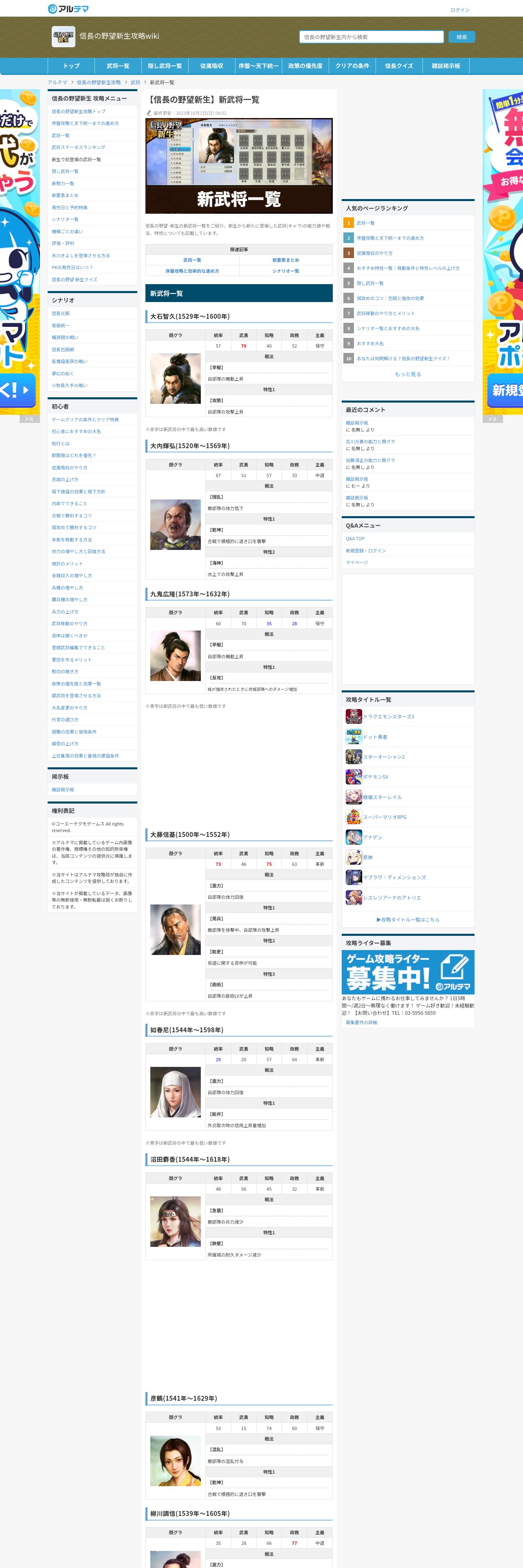Viewport: 523px width, 1568px height.
Task: Open the アナデン game icon
Action: click(x=354, y=837)
